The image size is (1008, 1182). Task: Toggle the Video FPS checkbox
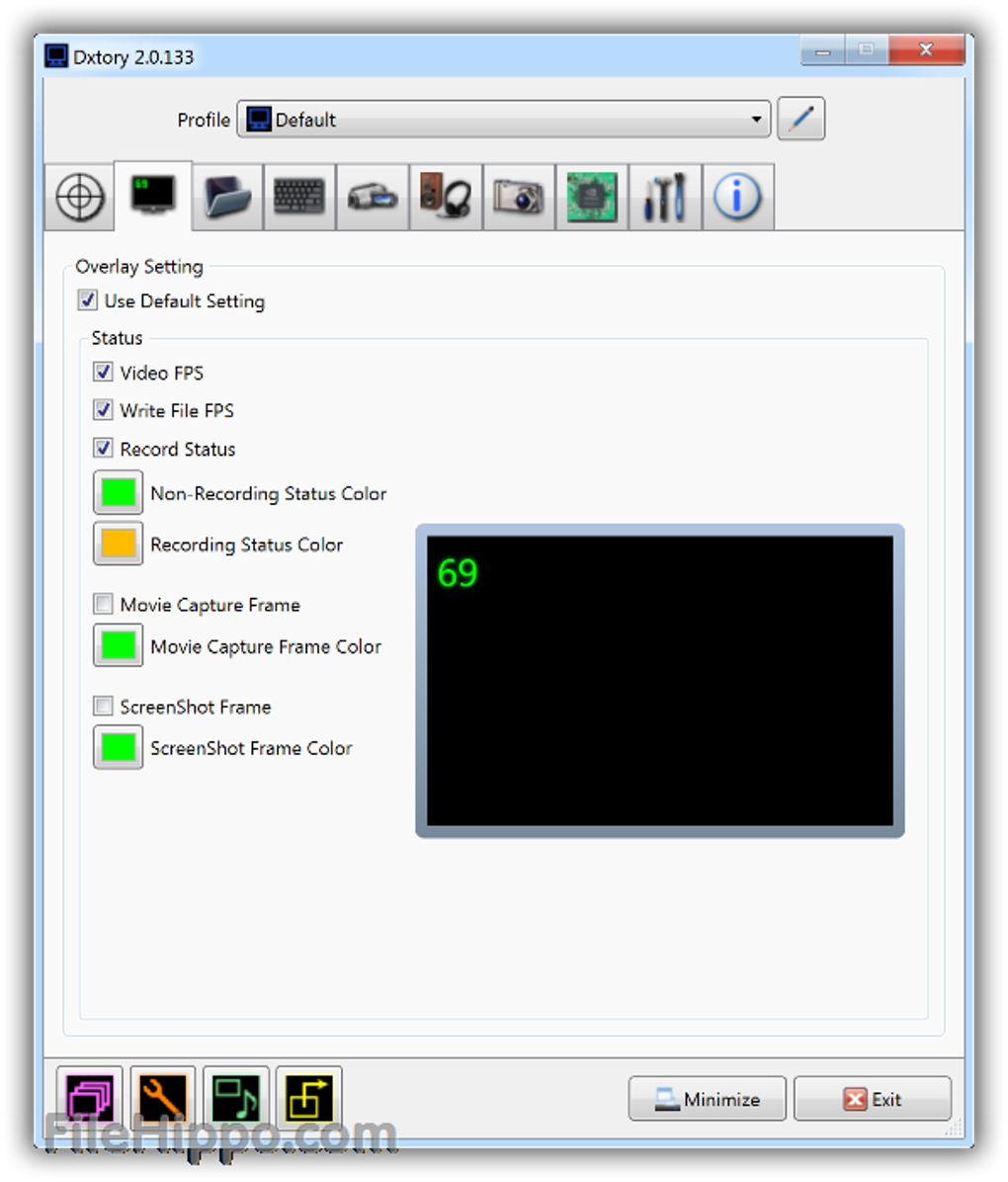[x=103, y=372]
